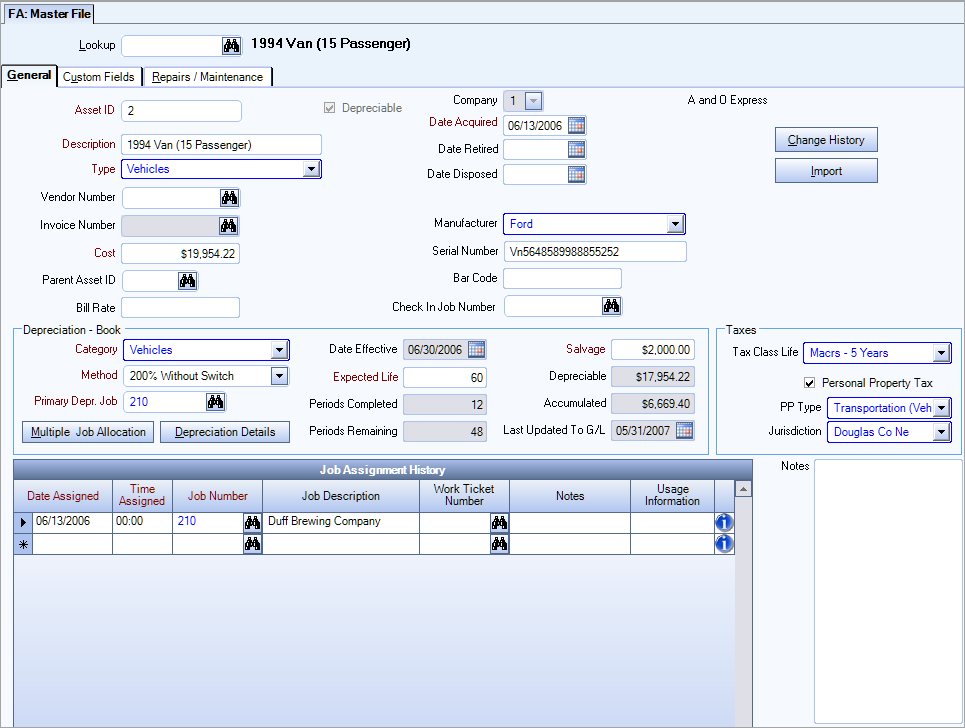
Task: Open the Parent Asset ID lookup
Action: 187,280
